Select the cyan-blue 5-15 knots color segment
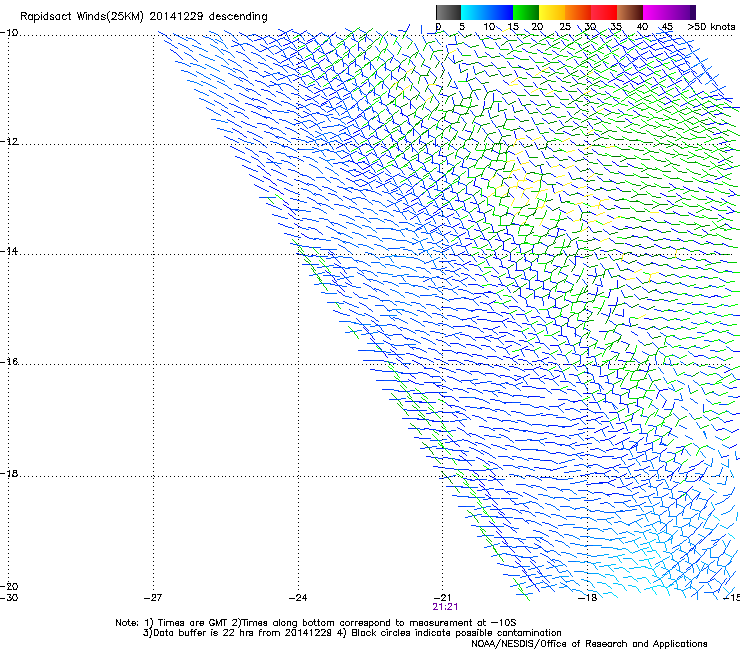 click(487, 12)
